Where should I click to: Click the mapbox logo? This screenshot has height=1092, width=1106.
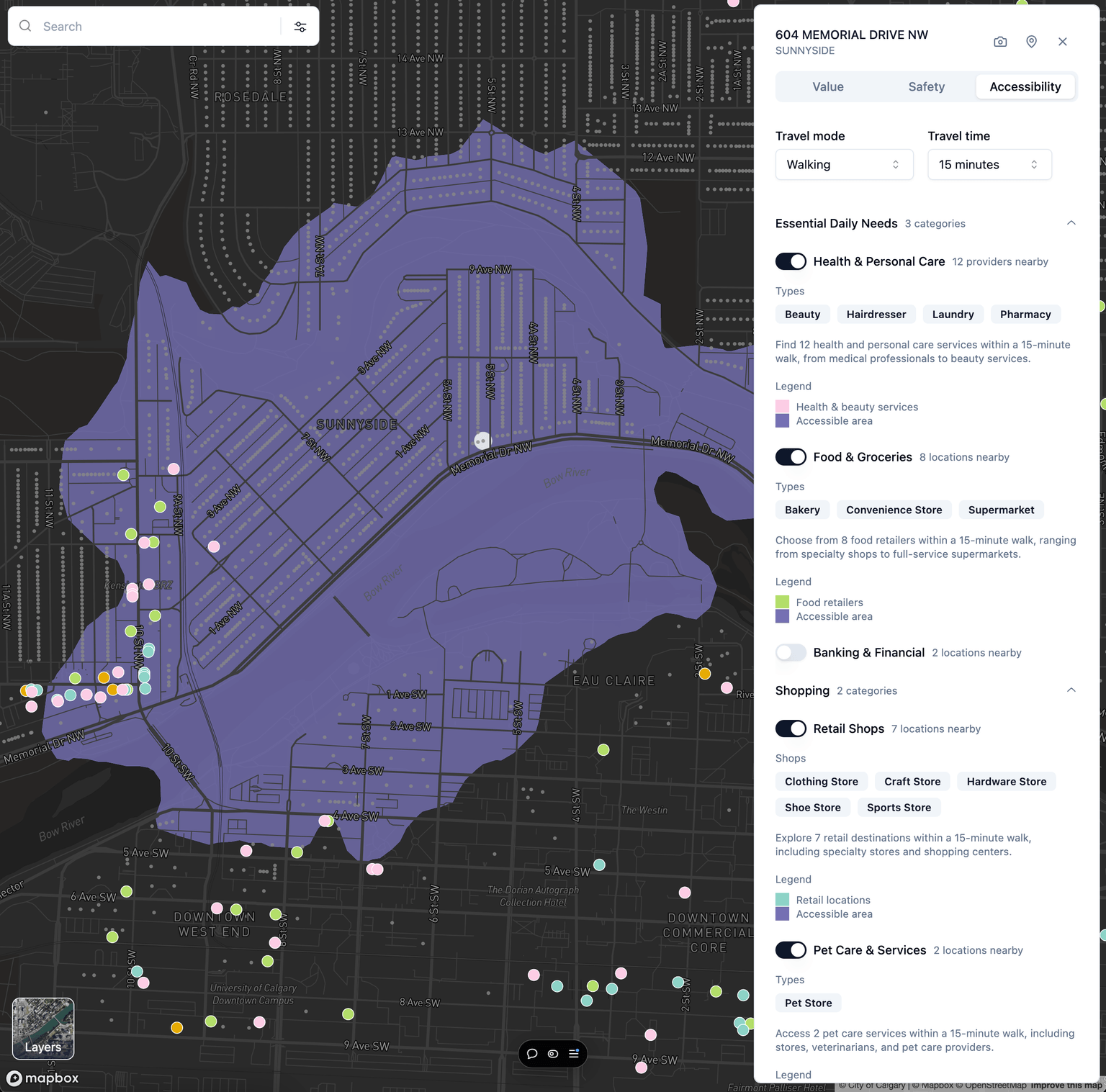[x=42, y=1078]
